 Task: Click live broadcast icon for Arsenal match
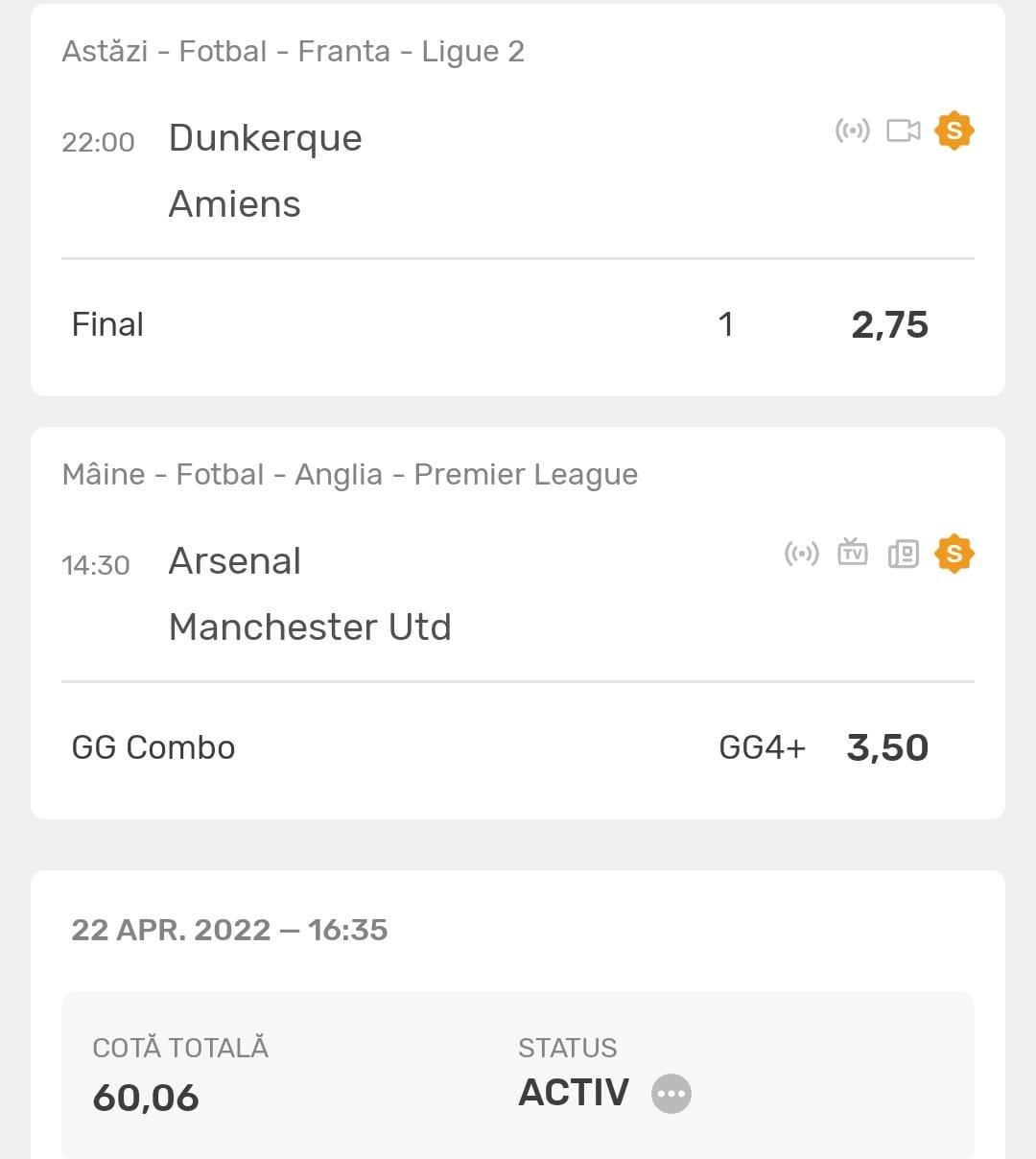(x=801, y=554)
